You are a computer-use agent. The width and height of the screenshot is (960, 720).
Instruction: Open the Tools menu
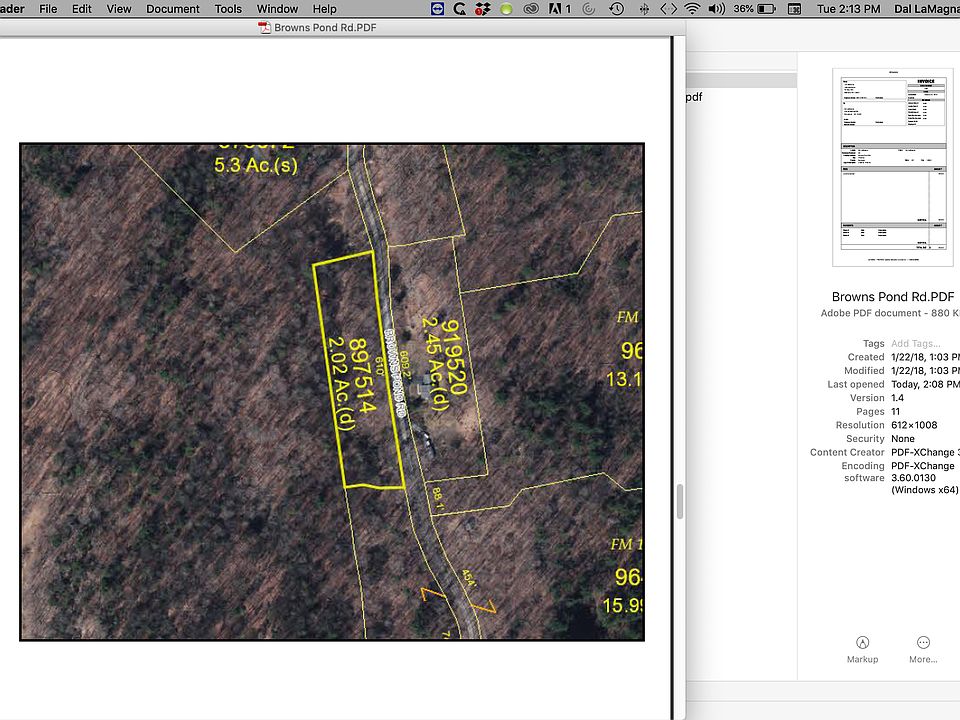tap(228, 9)
